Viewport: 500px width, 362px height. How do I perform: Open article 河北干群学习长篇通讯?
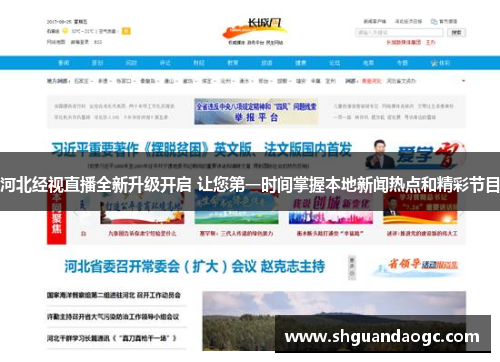[111, 338]
